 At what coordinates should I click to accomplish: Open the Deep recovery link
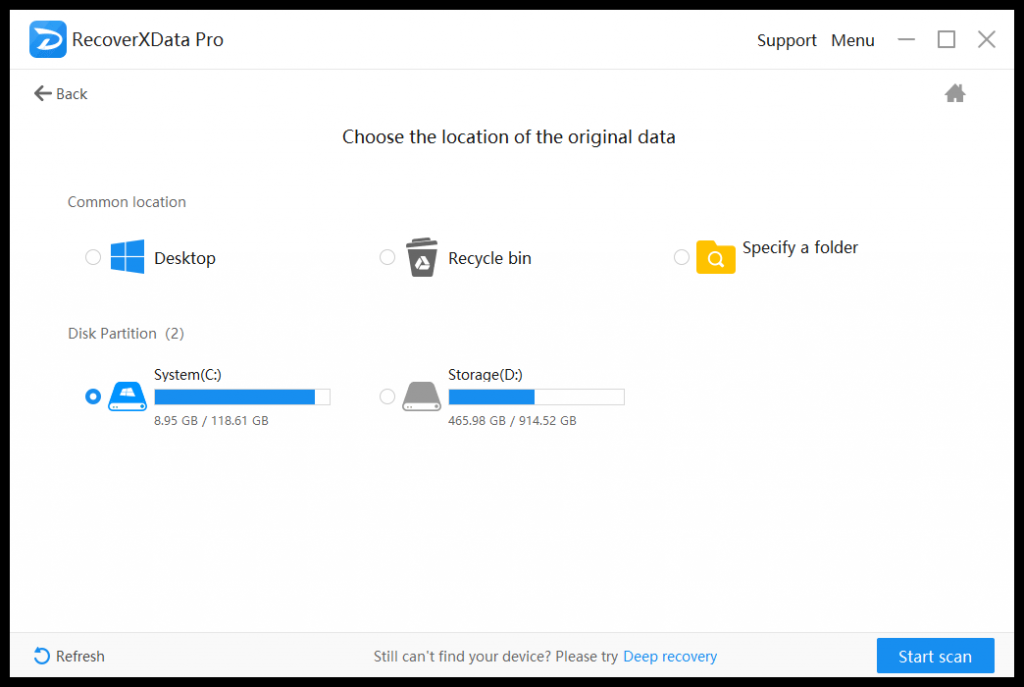(x=670, y=656)
